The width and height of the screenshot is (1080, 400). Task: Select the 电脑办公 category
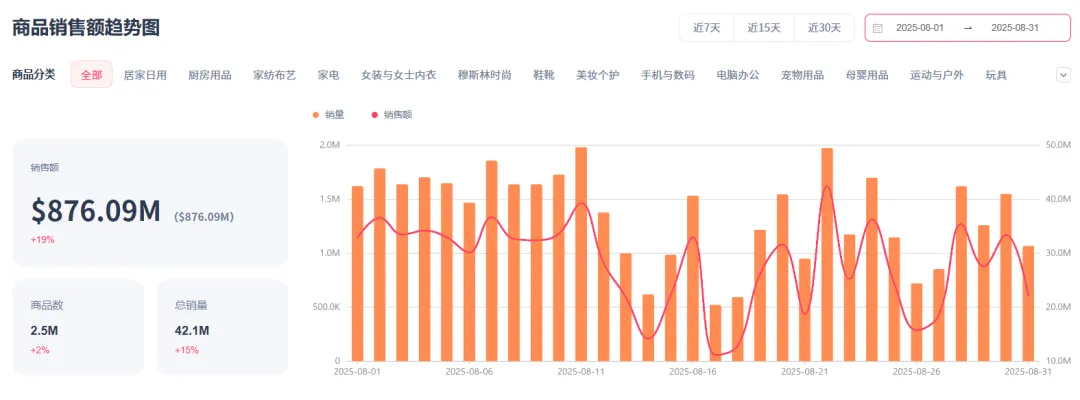[x=738, y=75]
